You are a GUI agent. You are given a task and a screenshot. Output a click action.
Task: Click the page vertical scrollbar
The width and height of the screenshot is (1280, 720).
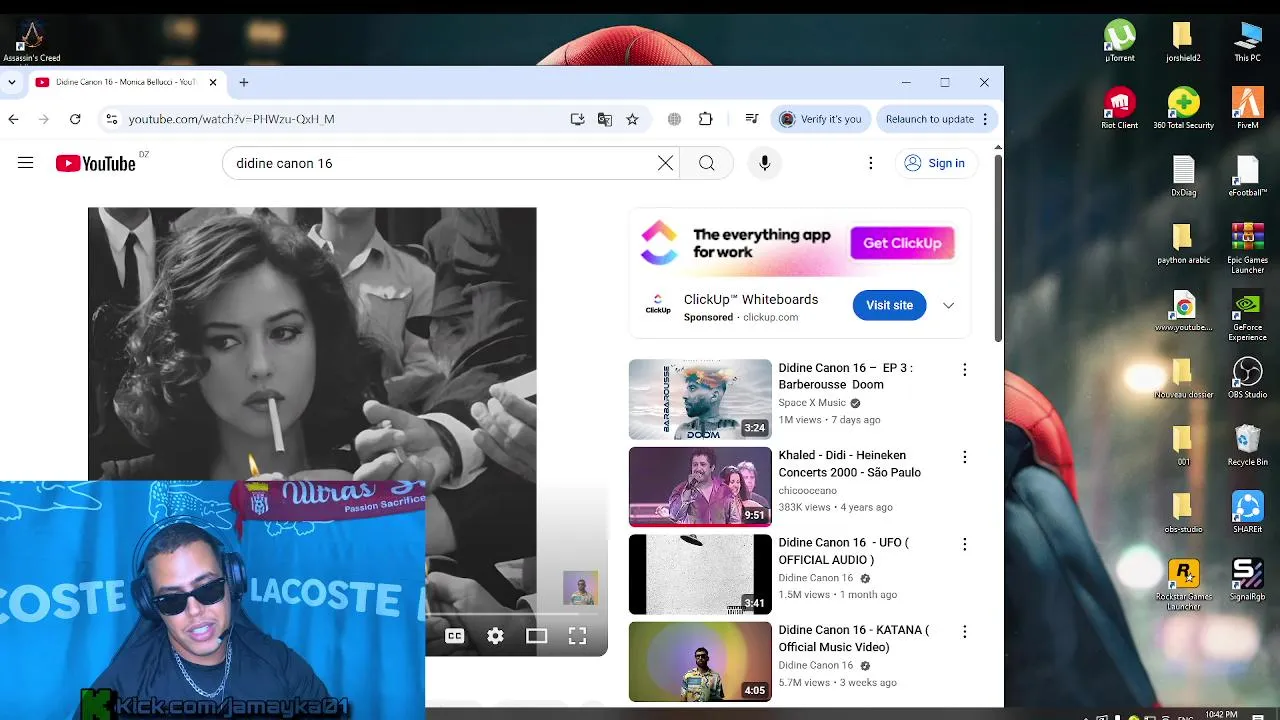[997, 247]
